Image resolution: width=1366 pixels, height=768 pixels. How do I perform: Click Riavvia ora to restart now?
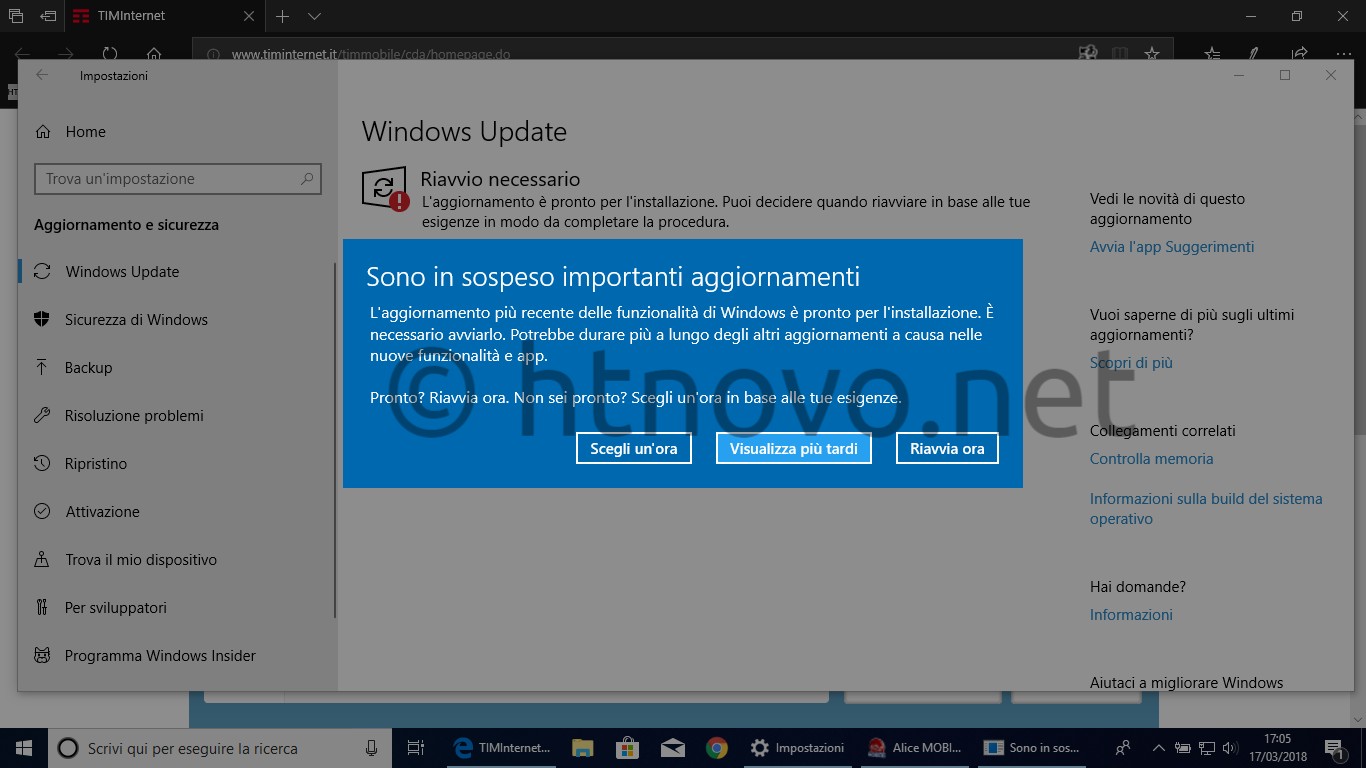[946, 448]
